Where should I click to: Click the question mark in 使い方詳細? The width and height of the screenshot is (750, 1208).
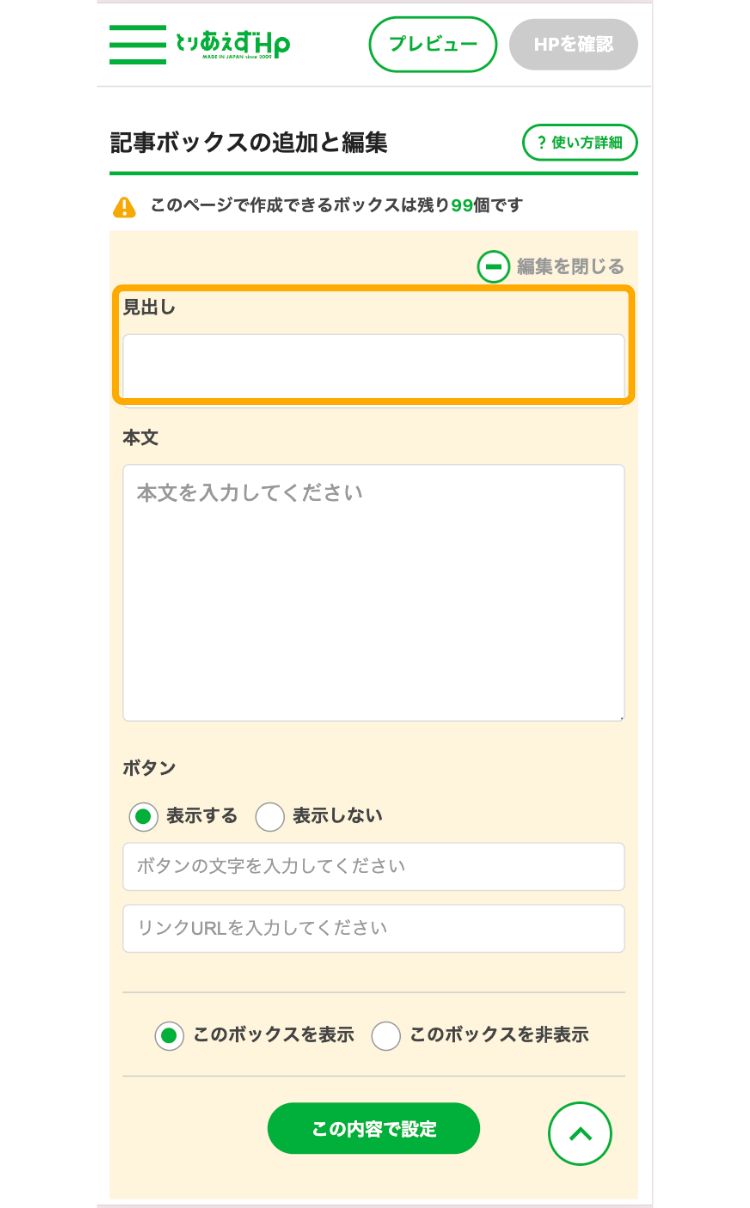pyautogui.click(x=541, y=143)
